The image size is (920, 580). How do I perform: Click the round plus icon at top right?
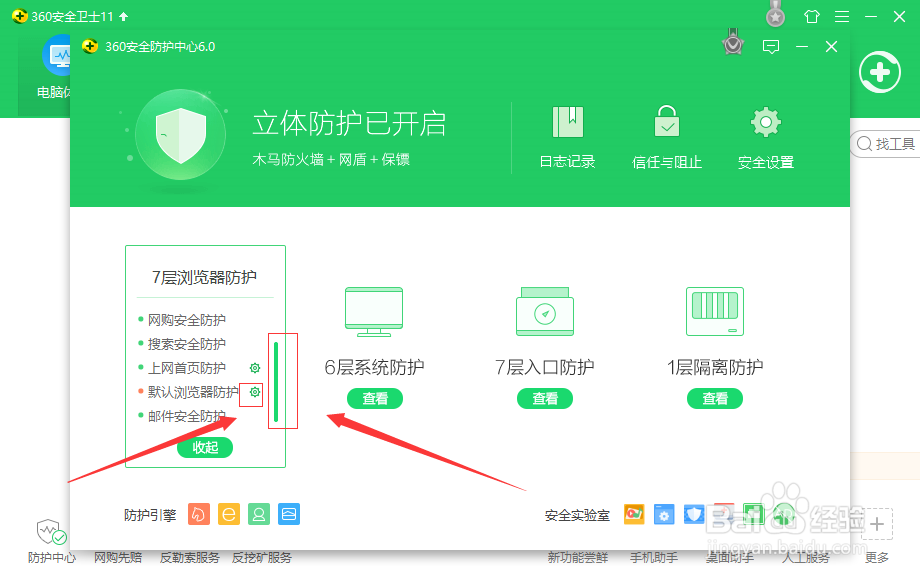click(x=880, y=72)
